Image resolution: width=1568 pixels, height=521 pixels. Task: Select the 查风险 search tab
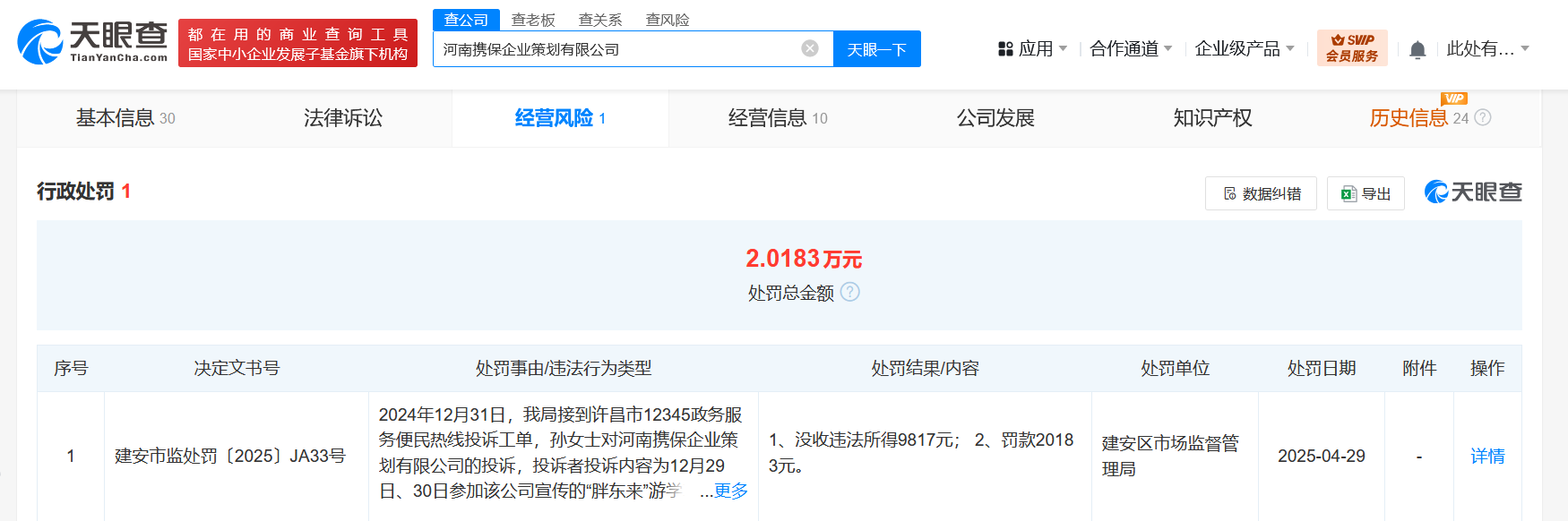point(668,20)
